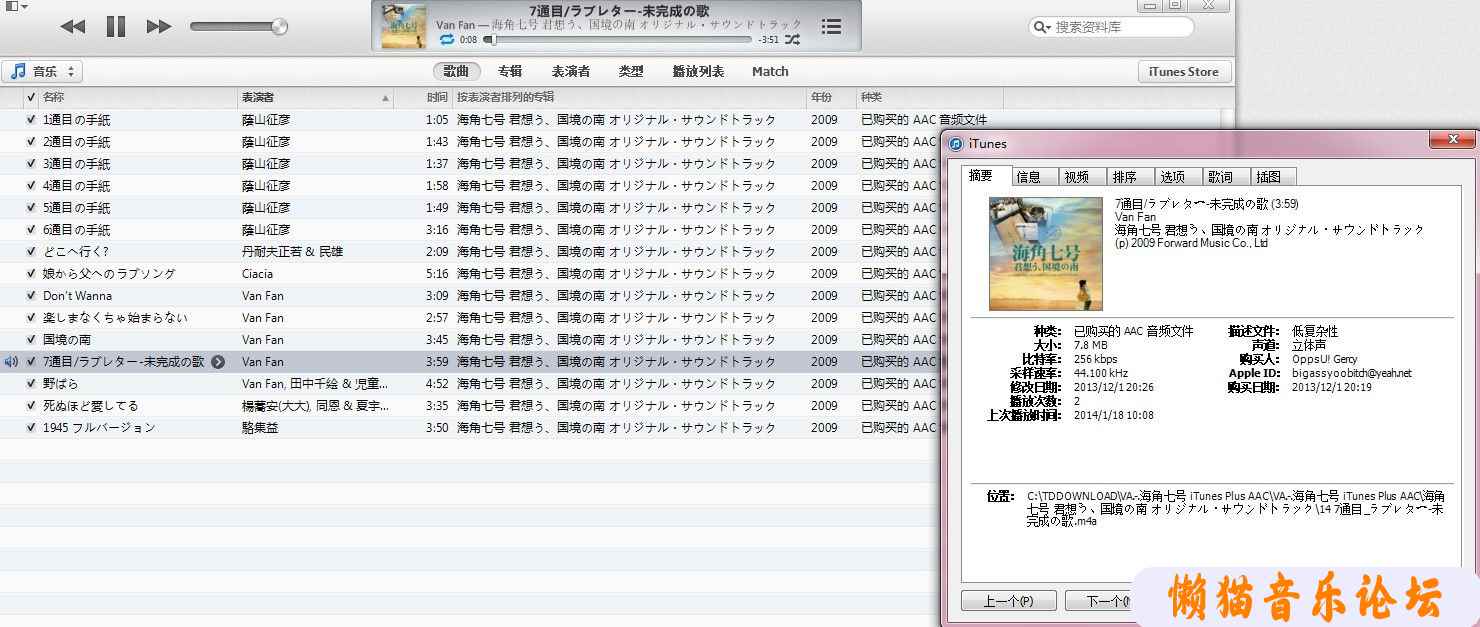Click the 上一个(P) button
The height and width of the screenshot is (627, 1480).
[1008, 601]
